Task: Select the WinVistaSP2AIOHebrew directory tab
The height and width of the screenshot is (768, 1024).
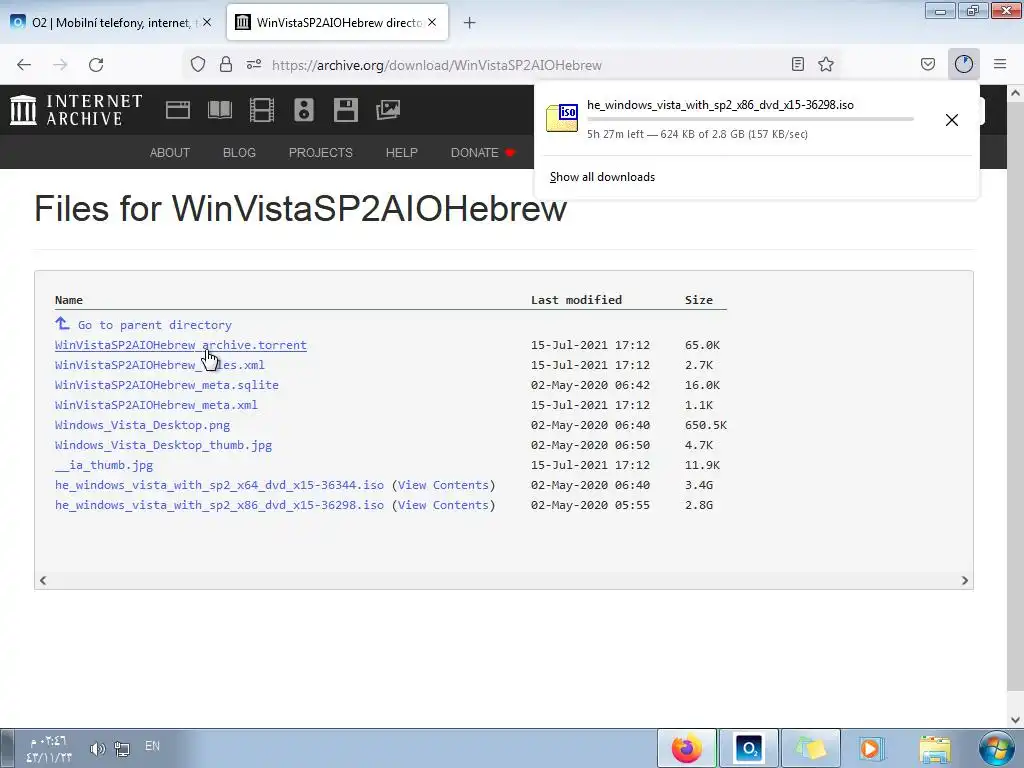Action: [337, 23]
